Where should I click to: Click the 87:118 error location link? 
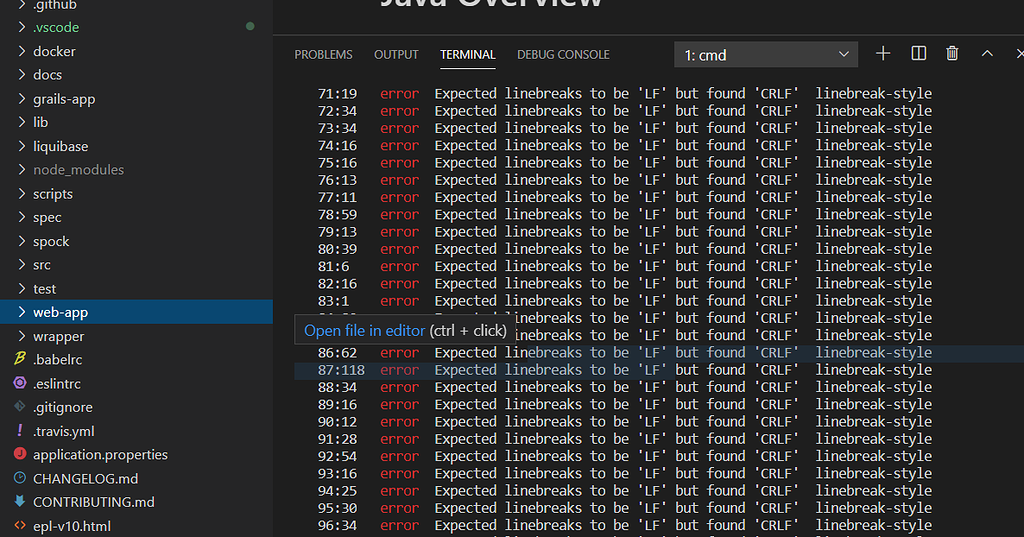point(341,370)
